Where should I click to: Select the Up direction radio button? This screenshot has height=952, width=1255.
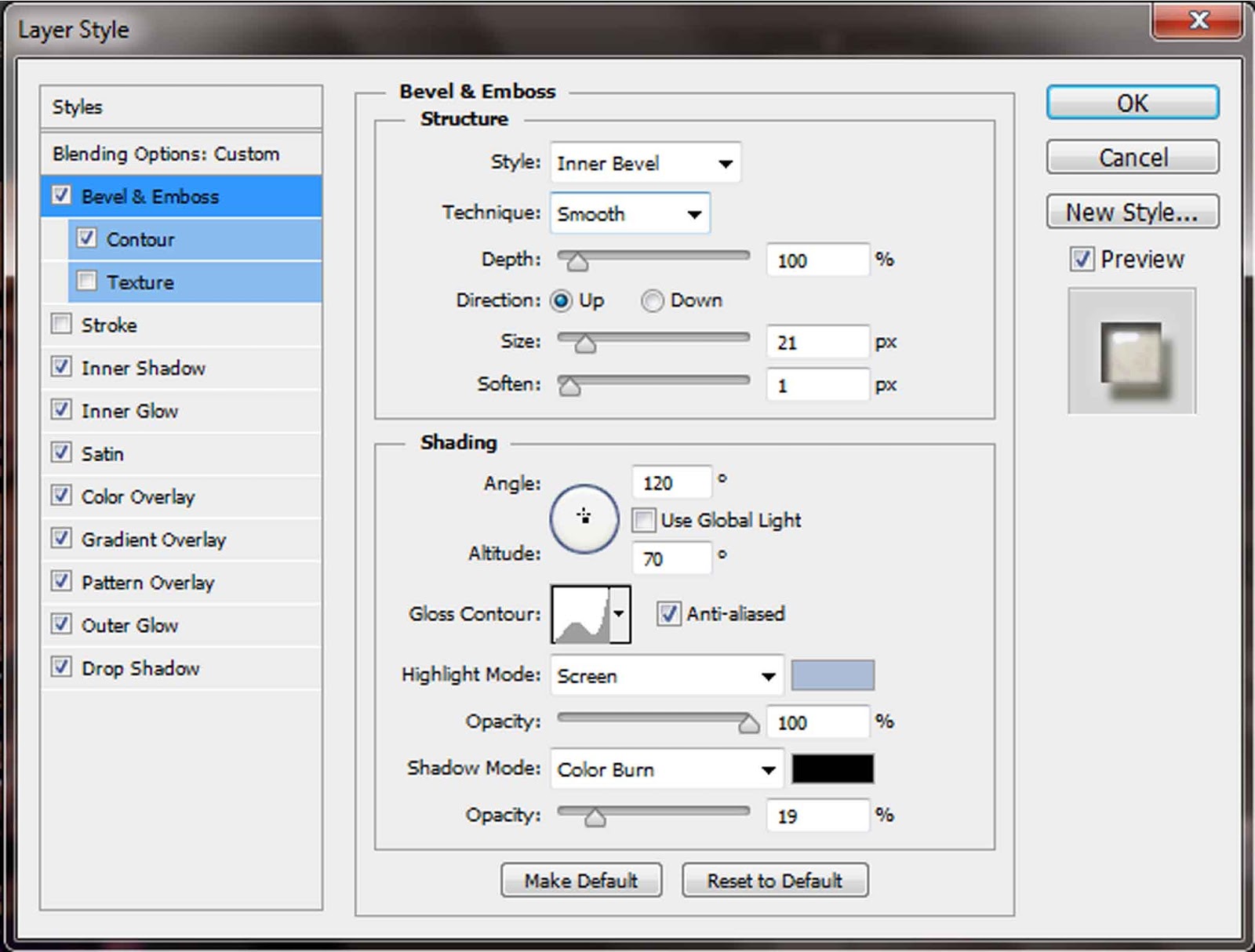point(562,300)
